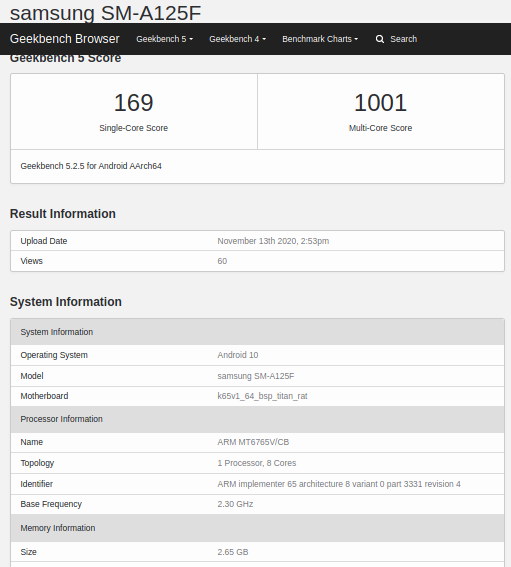Open the Geekbench 5 dropdown menu

click(x=165, y=39)
